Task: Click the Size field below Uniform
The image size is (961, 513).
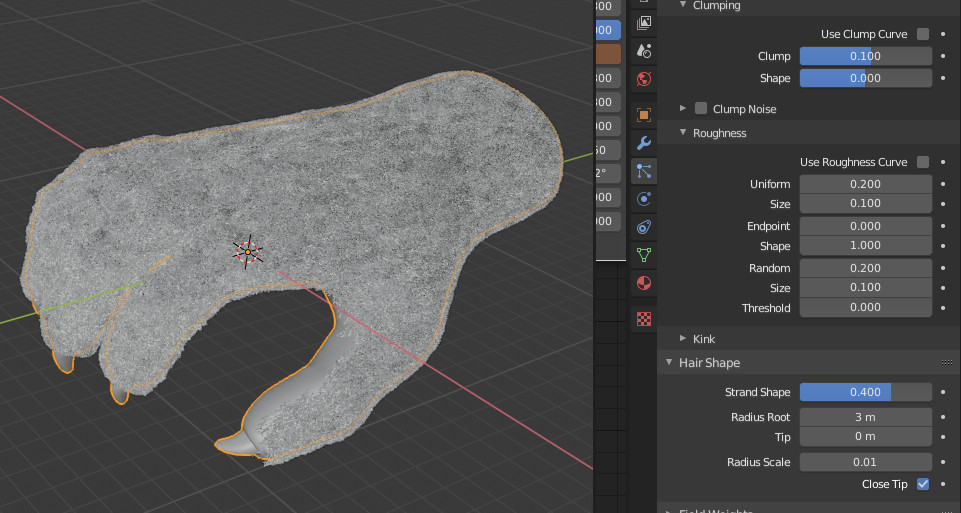Action: click(865, 203)
